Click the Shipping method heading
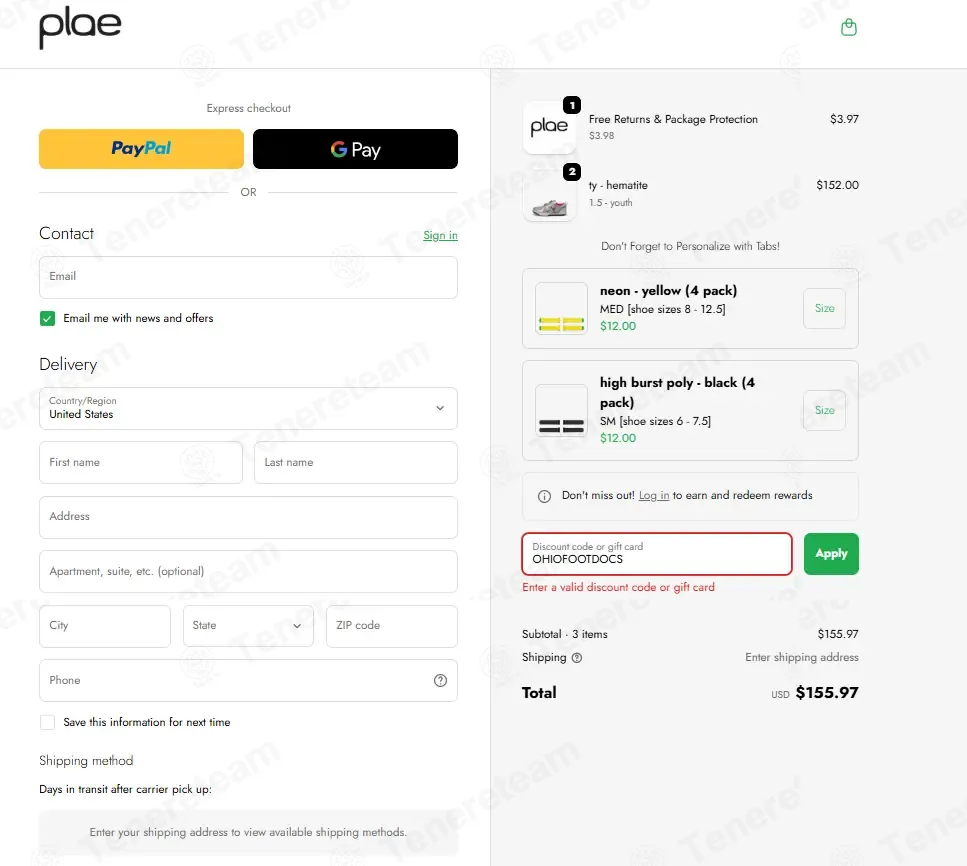967x866 pixels. pos(86,761)
